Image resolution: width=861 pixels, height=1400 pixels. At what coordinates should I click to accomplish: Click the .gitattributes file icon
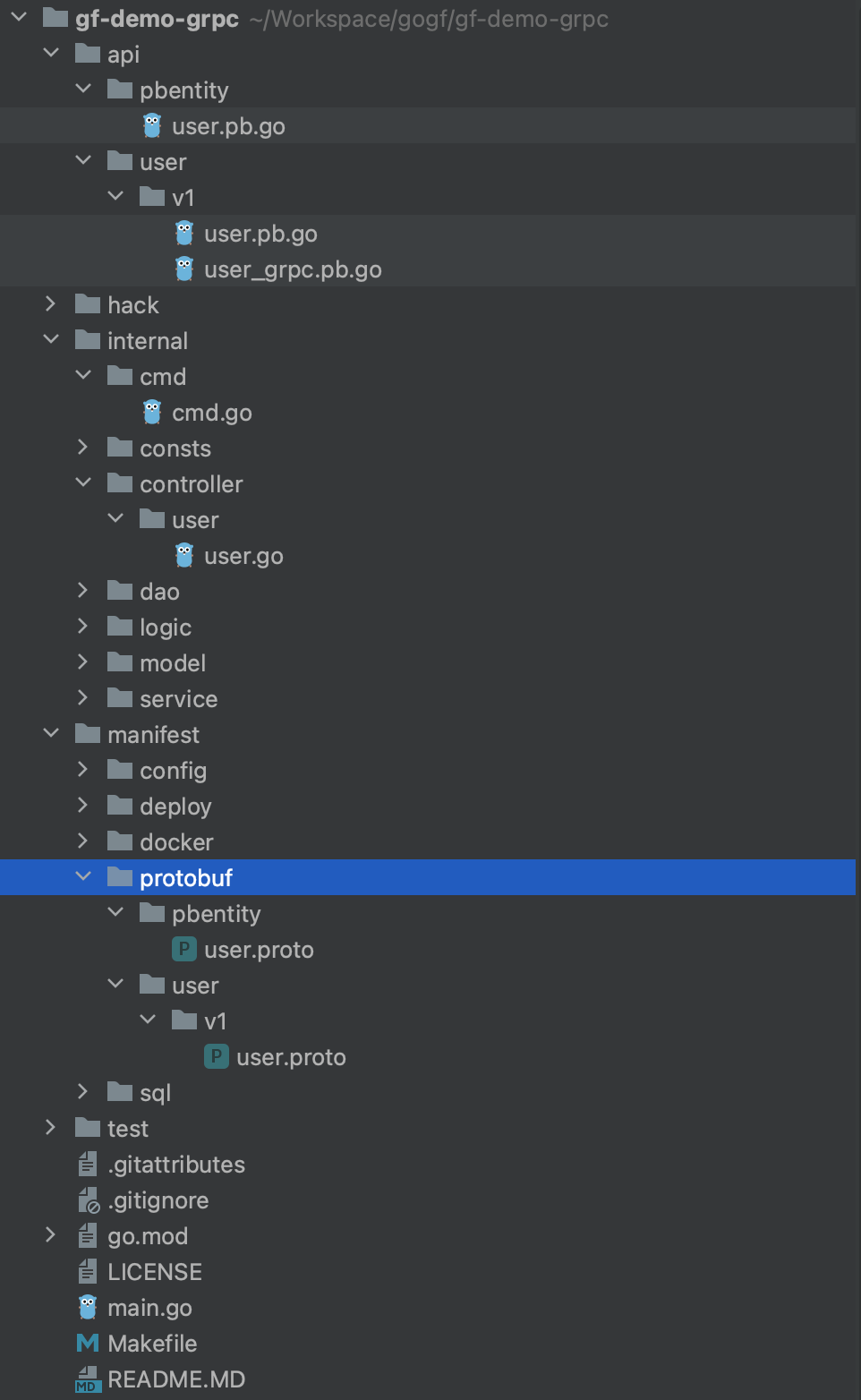(88, 1164)
